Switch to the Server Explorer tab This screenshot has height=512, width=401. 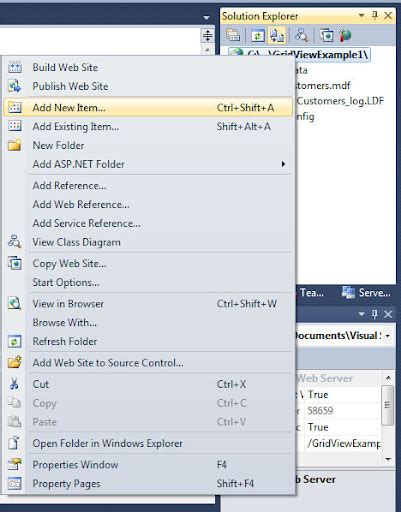tap(366, 293)
